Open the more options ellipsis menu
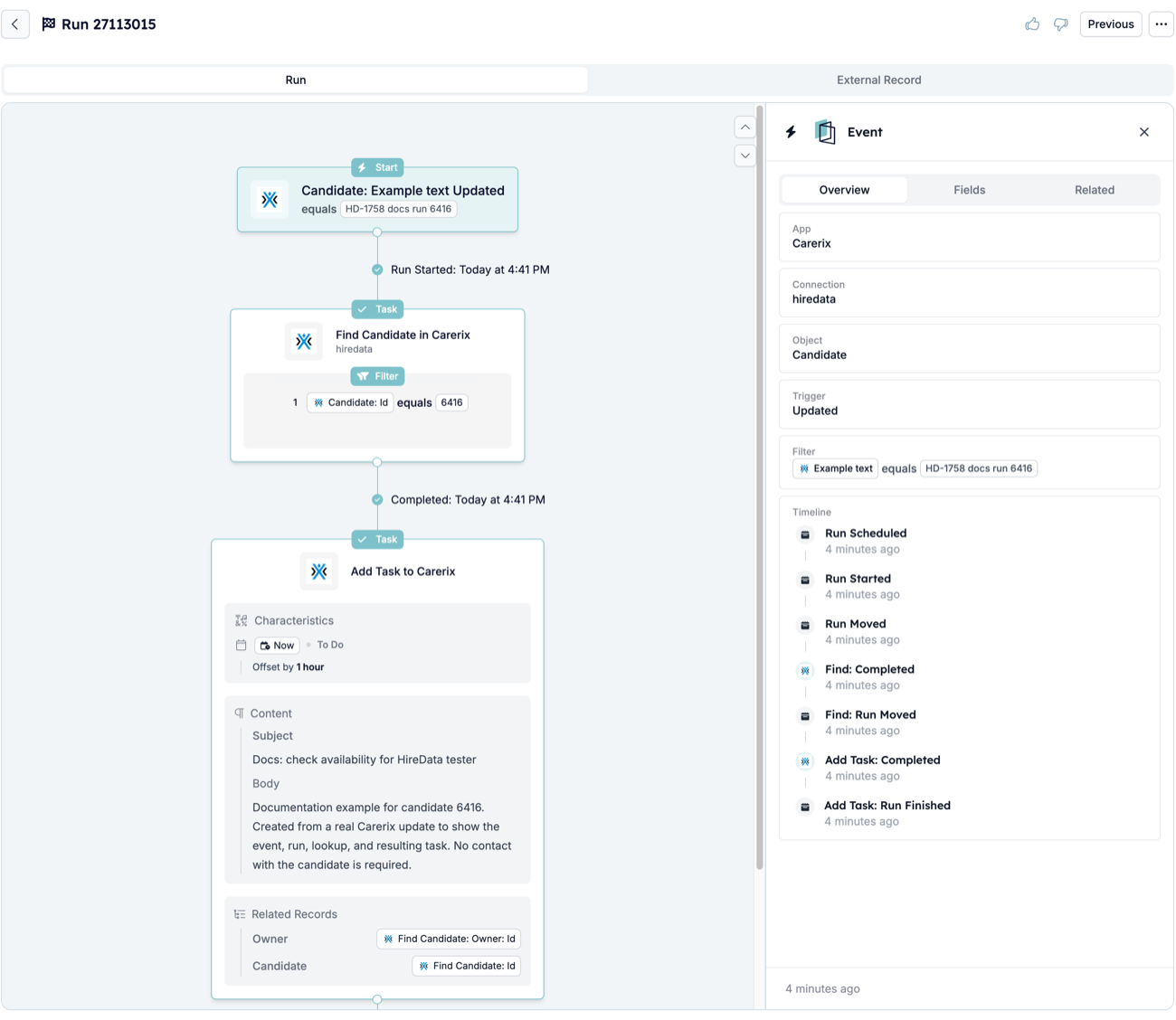Image resolution: width=1176 pixels, height=1020 pixels. [1162, 24]
